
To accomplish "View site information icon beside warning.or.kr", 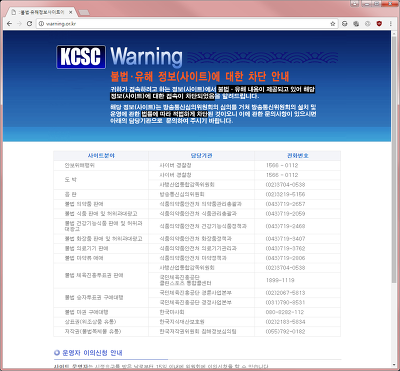I will (41, 24).
